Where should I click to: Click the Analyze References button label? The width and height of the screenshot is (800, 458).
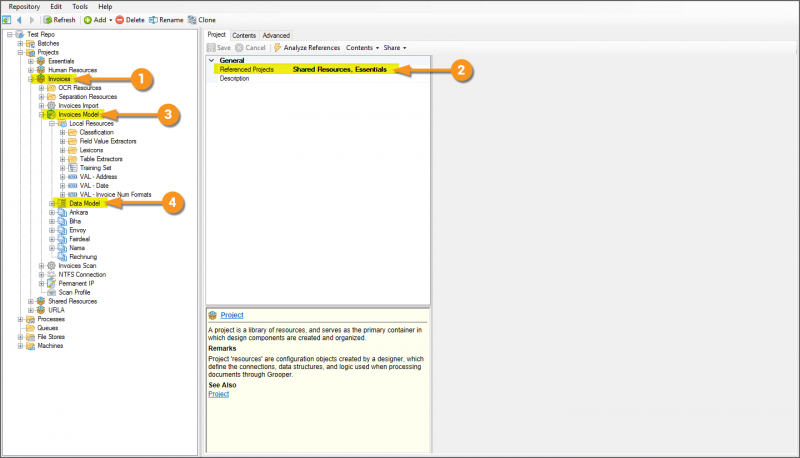tap(312, 47)
